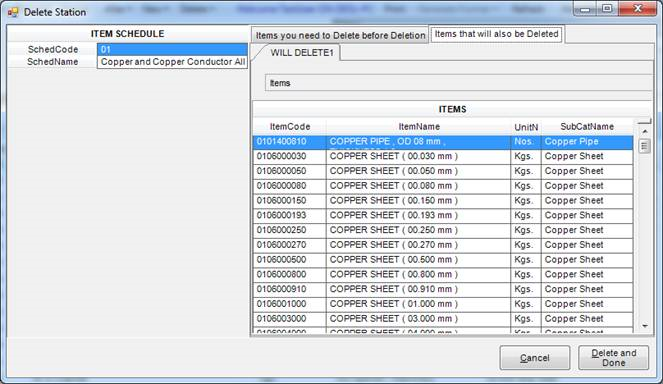This screenshot has width=663, height=384.
Task: Click the SchedName field Copper and Copper Conductor
Action: point(172,62)
